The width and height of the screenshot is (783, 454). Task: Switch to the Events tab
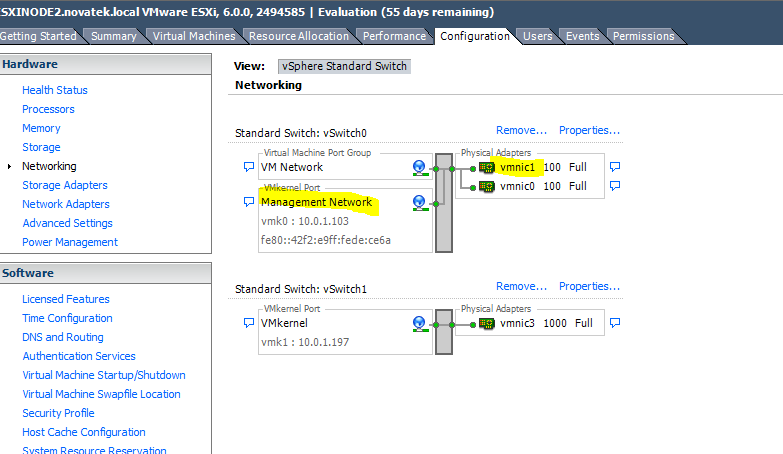[x=582, y=36]
